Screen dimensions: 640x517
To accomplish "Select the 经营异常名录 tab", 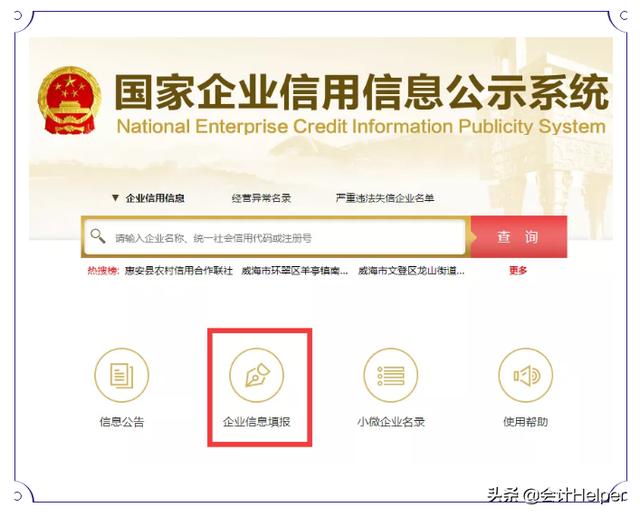I will (261, 198).
